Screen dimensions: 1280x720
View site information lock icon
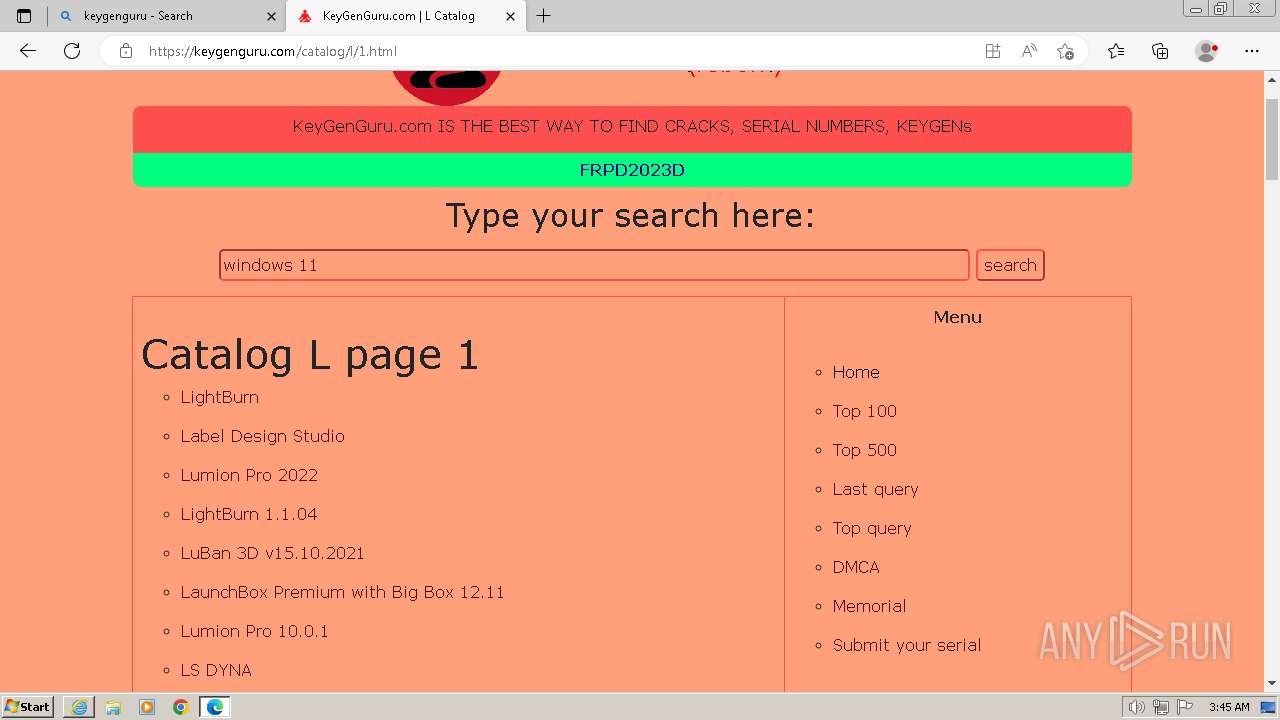[126, 51]
